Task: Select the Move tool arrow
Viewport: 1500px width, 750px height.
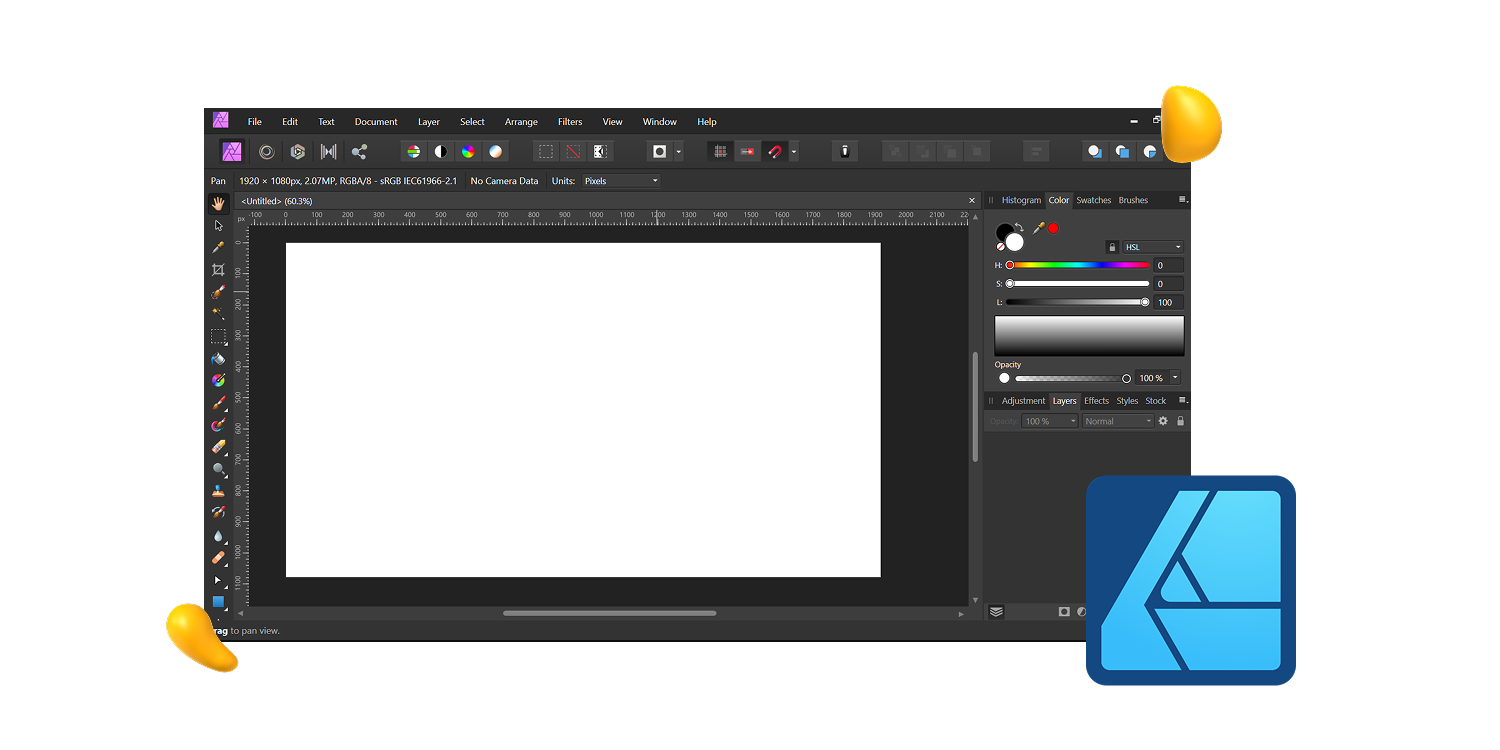Action: [218, 225]
